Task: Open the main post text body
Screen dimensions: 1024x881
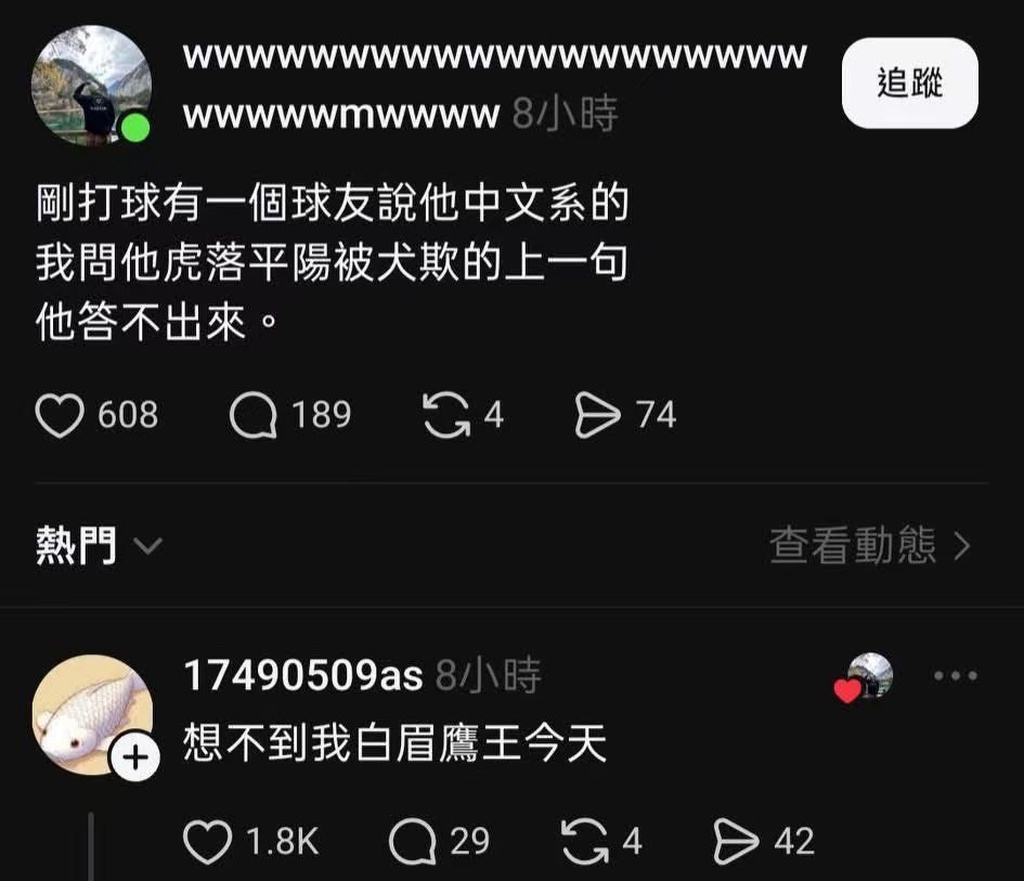Action: [332, 263]
